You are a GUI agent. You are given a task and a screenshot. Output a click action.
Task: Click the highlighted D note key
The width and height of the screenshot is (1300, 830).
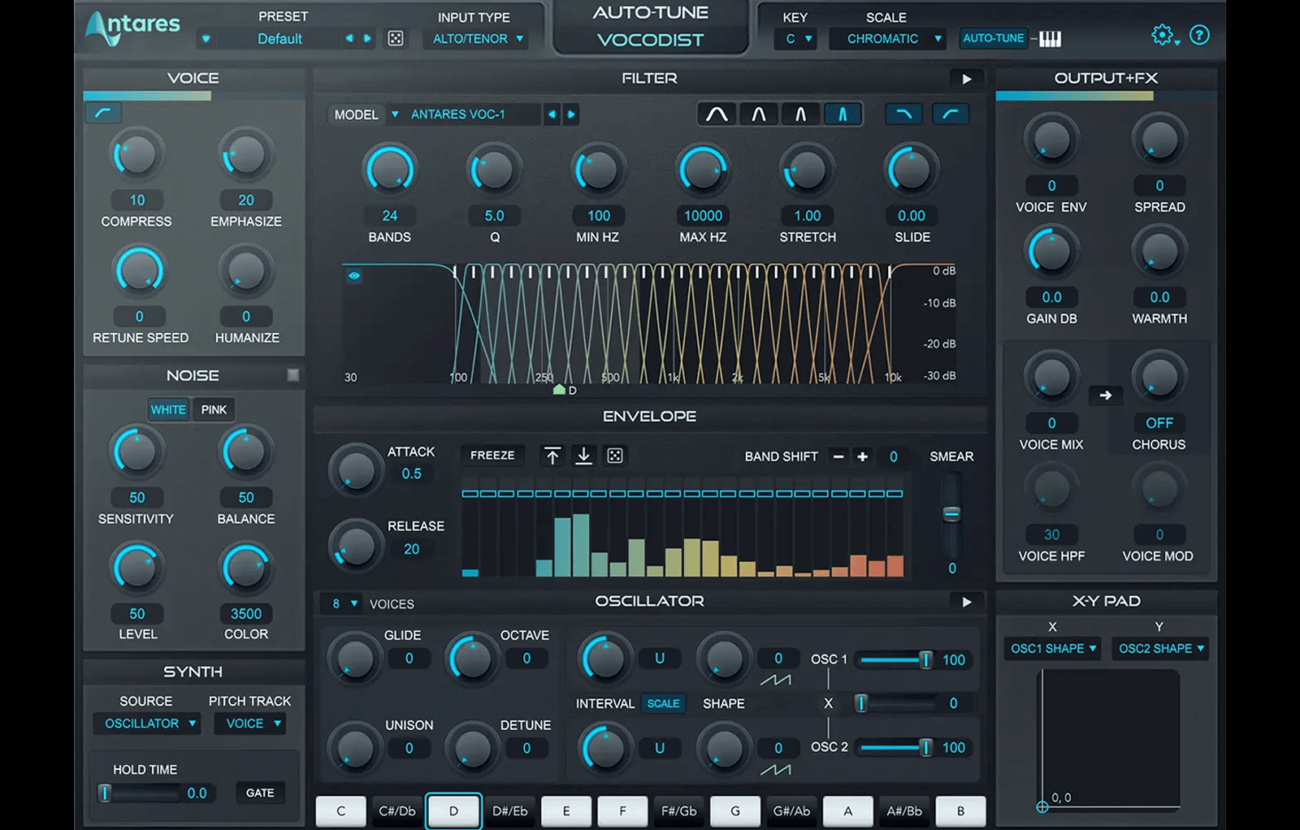click(x=454, y=811)
